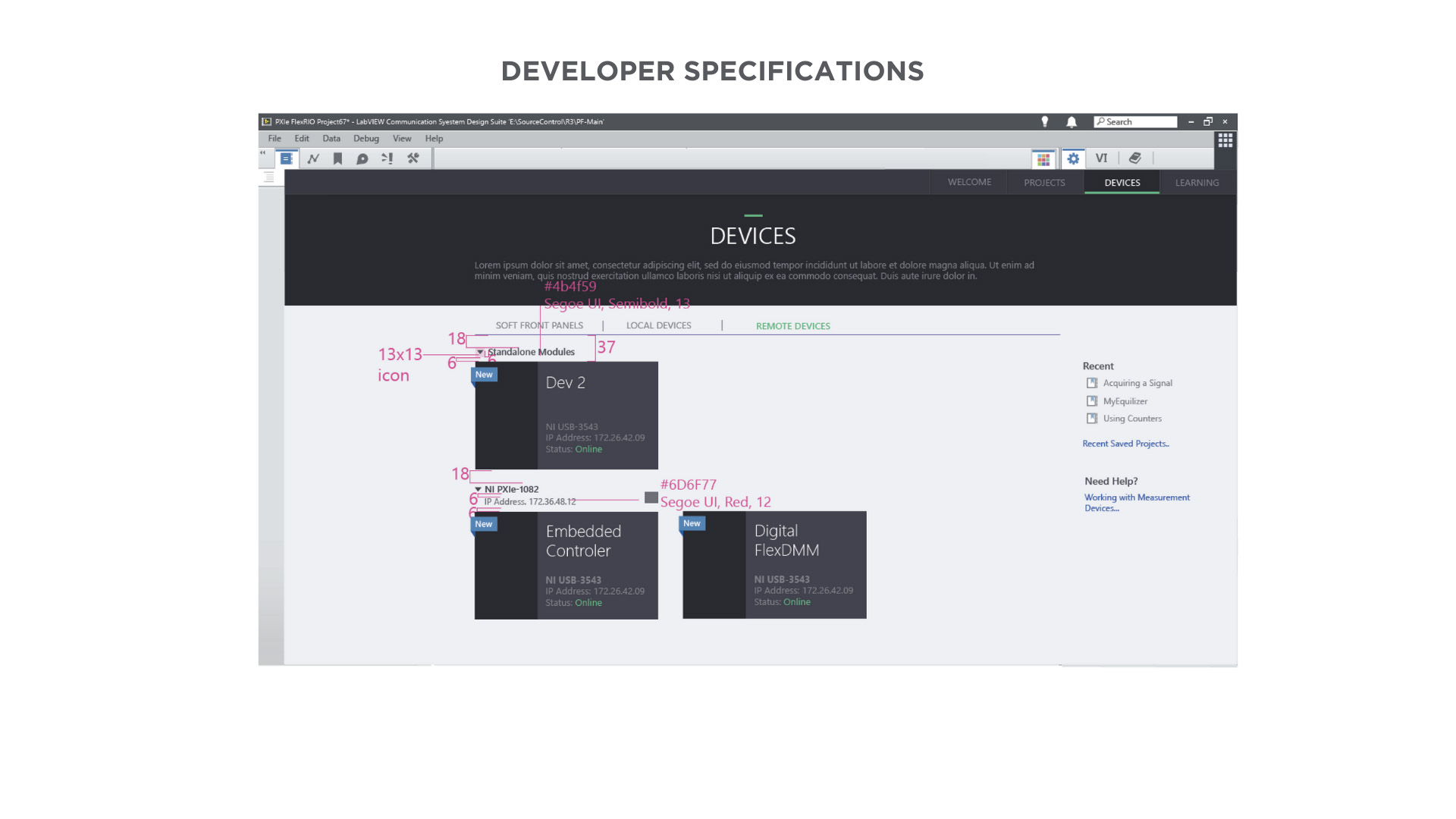This screenshot has width=1456, height=819.
Task: Minimize the LabVIEW window
Action: click(1191, 121)
